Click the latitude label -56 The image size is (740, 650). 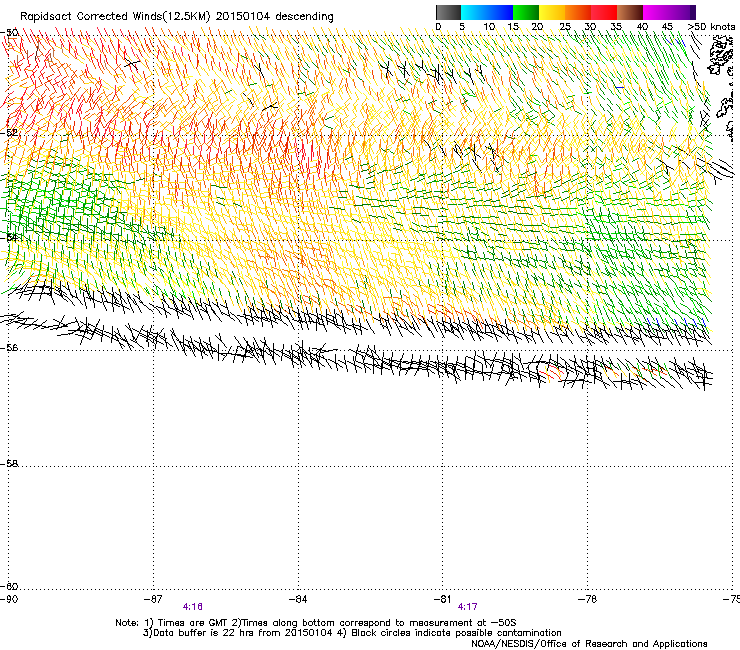tap(9, 348)
